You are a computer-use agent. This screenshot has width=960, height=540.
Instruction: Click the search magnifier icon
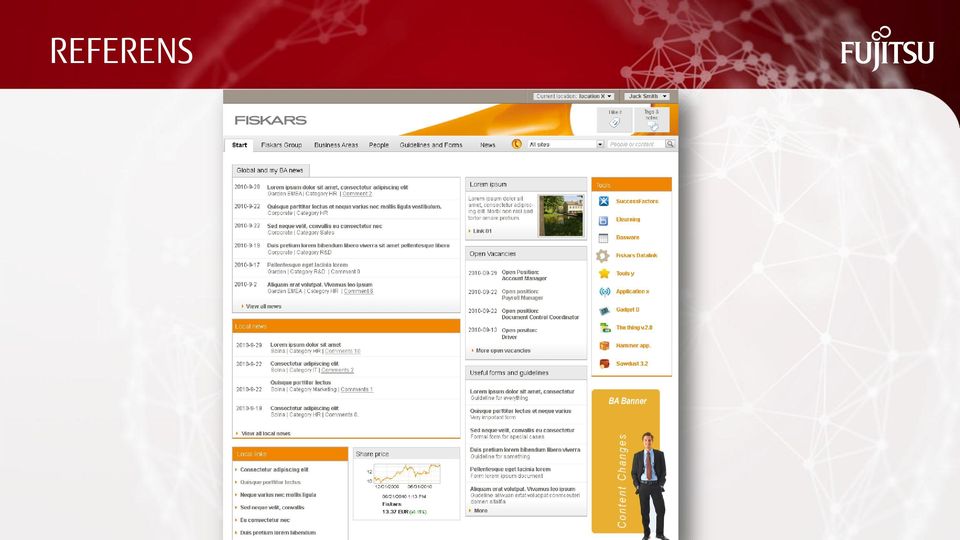click(670, 144)
